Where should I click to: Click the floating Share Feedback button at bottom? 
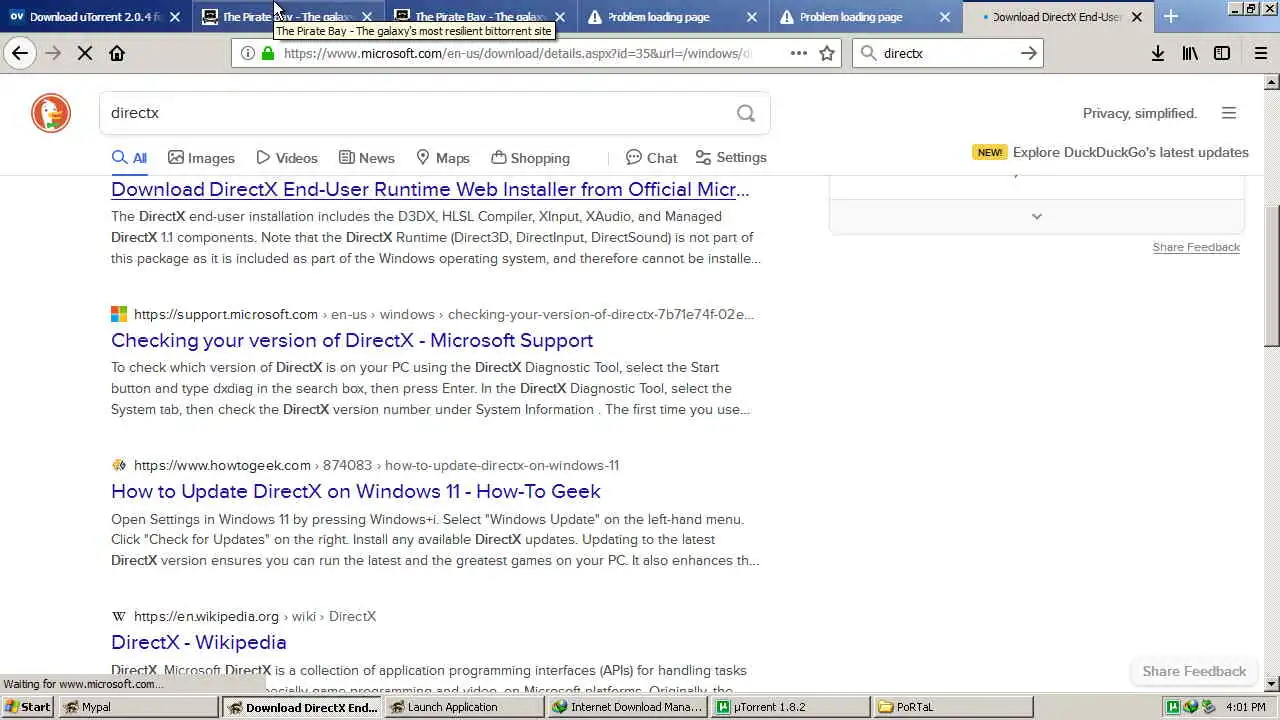point(1194,671)
